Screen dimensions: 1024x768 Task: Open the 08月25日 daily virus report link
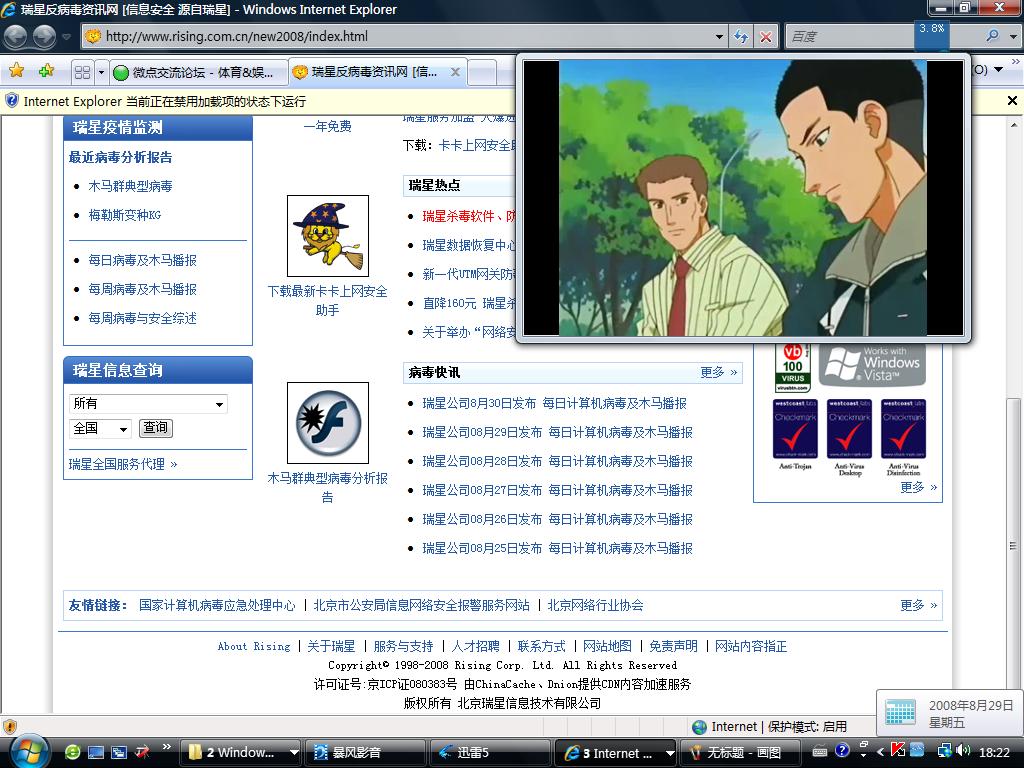(x=558, y=549)
